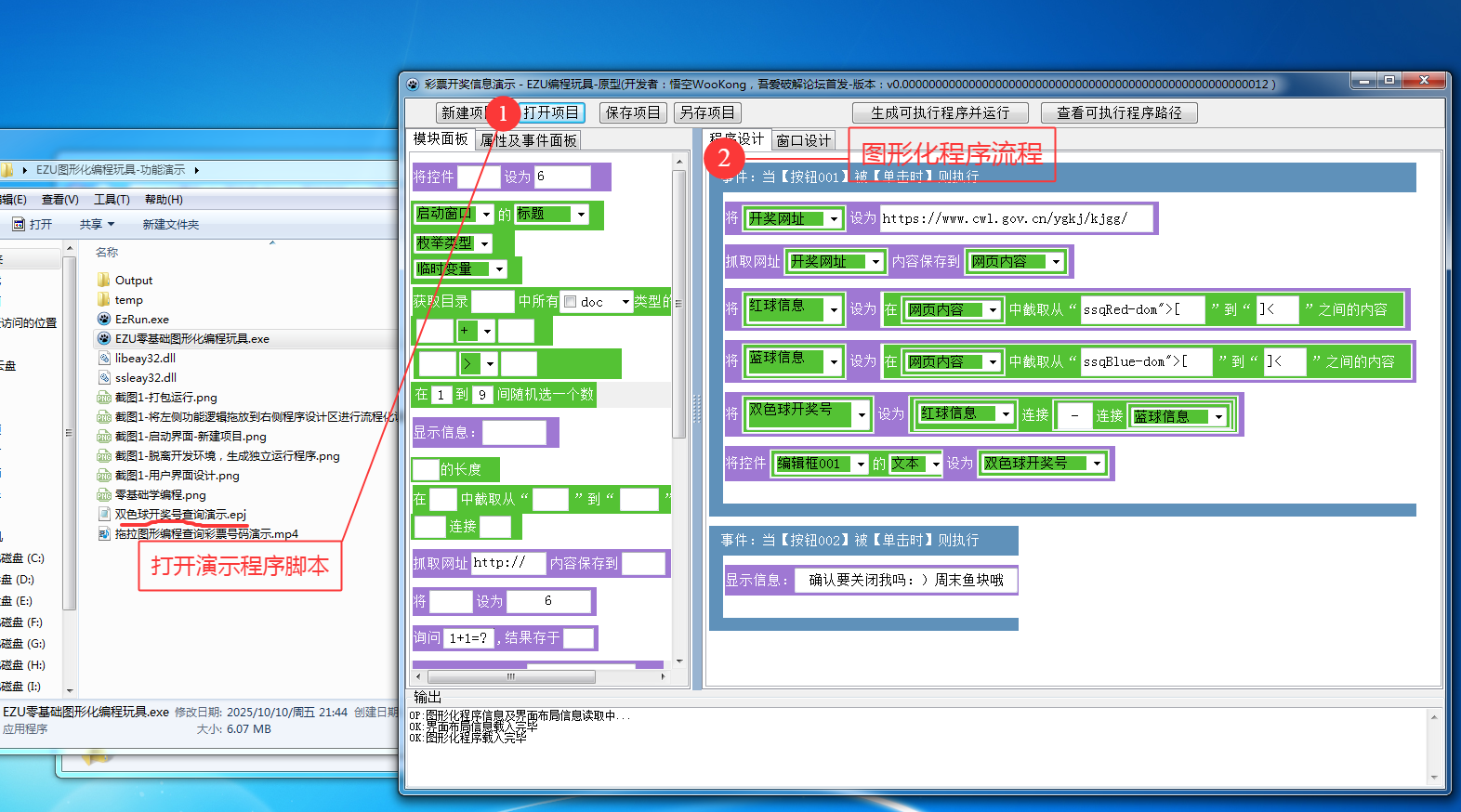Expand the 临时变量 dropdown
This screenshot has width=1461, height=812.
point(499,269)
